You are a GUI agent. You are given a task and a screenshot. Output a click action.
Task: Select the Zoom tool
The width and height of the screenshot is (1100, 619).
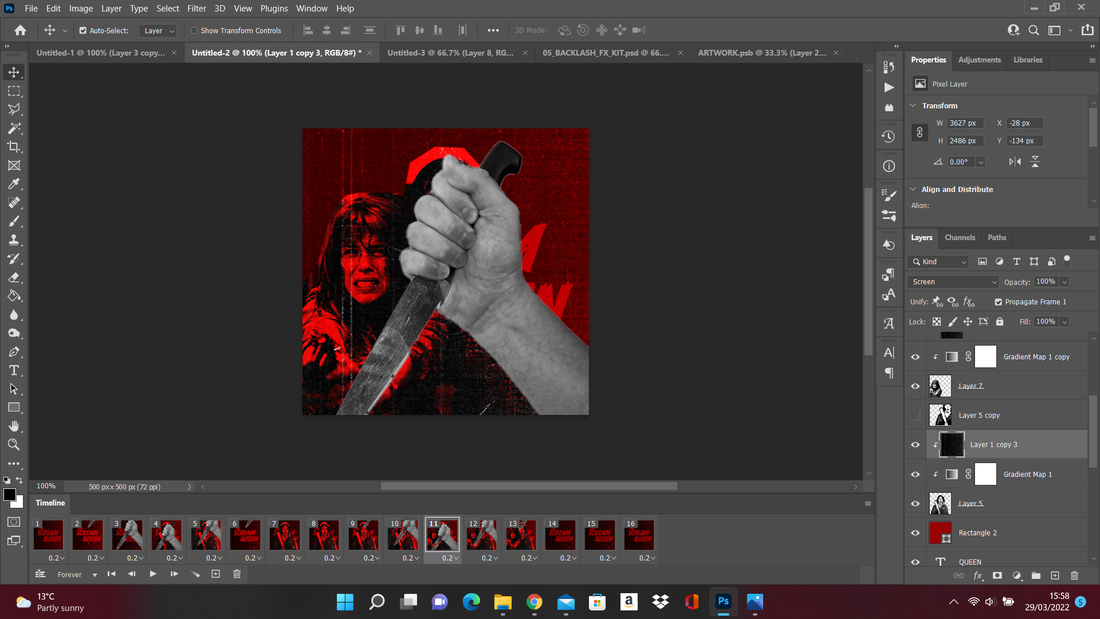[x=14, y=444]
